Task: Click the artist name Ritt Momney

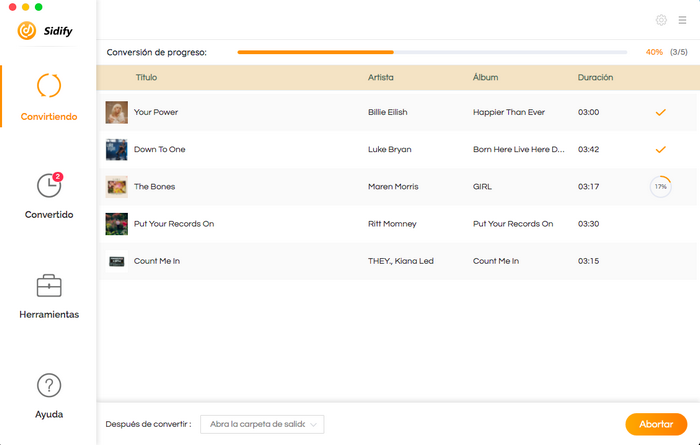Action: (x=392, y=224)
